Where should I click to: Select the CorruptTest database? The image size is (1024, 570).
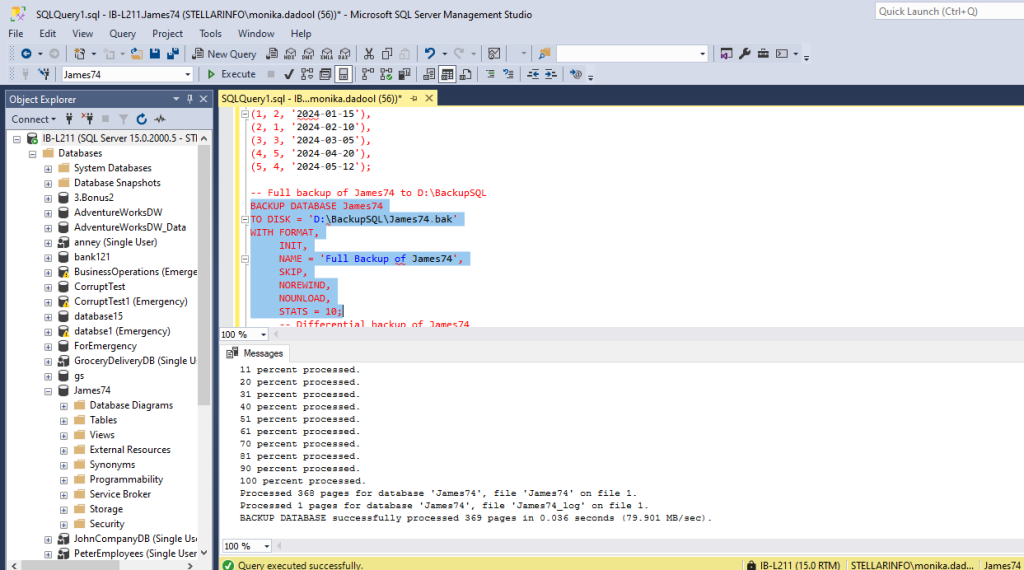pyautogui.click(x=99, y=287)
